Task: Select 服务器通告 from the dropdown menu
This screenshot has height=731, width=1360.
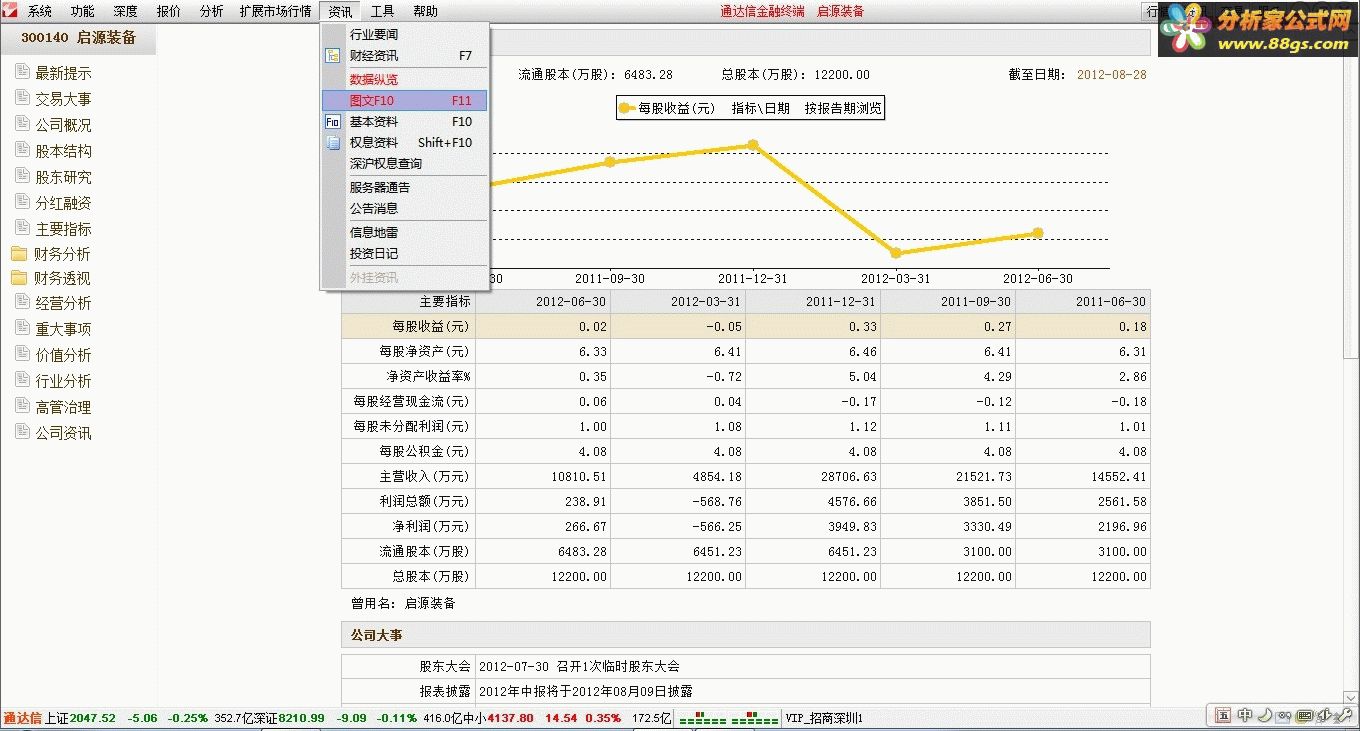Action: click(x=404, y=187)
